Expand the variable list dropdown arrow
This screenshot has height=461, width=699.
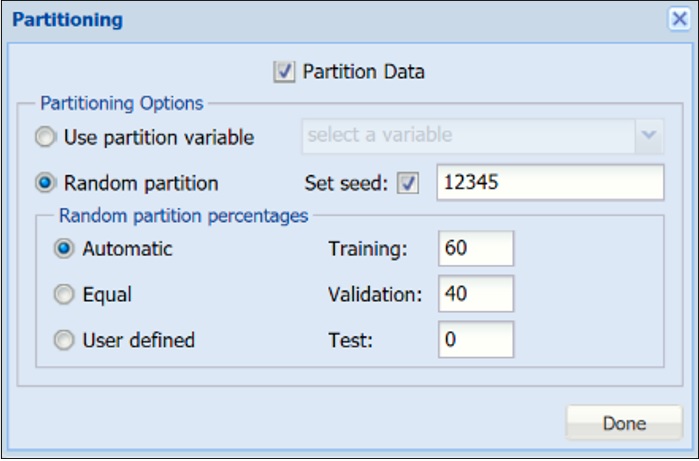tap(649, 135)
